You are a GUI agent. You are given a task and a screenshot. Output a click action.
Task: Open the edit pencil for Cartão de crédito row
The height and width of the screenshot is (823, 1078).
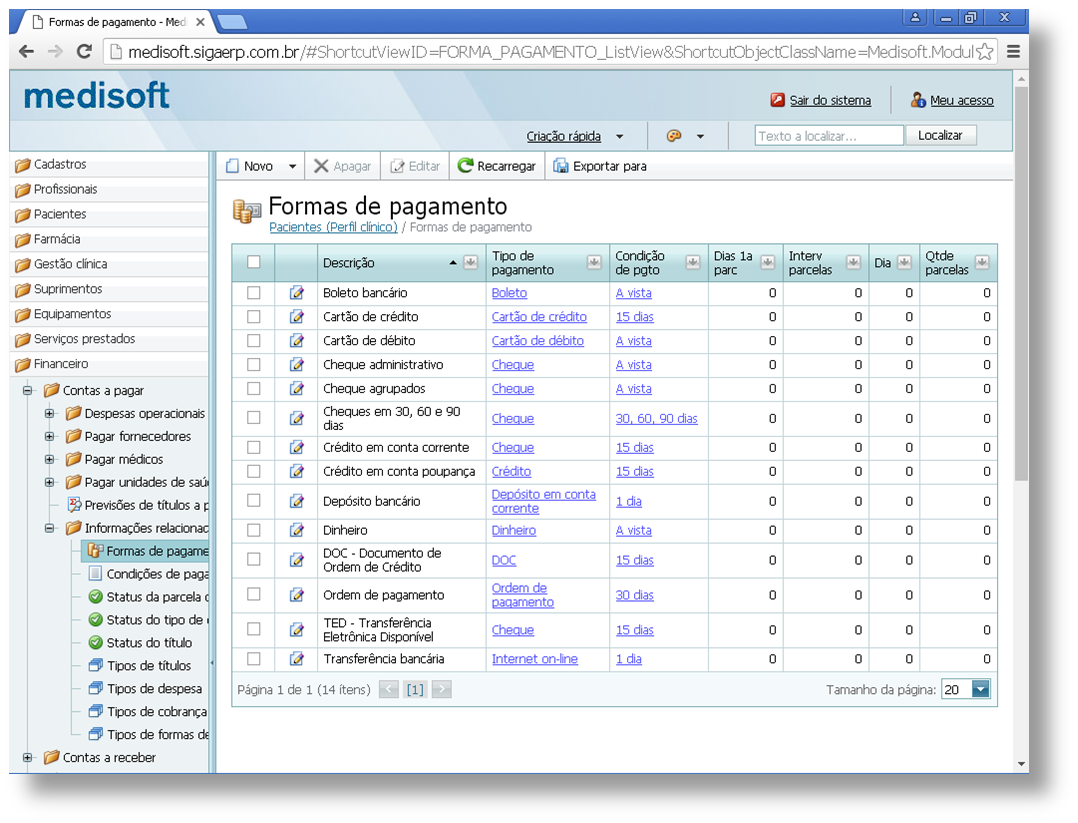(296, 317)
